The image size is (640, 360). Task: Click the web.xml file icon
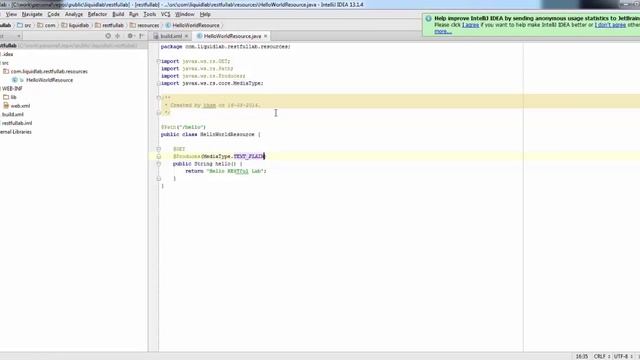coord(6,106)
